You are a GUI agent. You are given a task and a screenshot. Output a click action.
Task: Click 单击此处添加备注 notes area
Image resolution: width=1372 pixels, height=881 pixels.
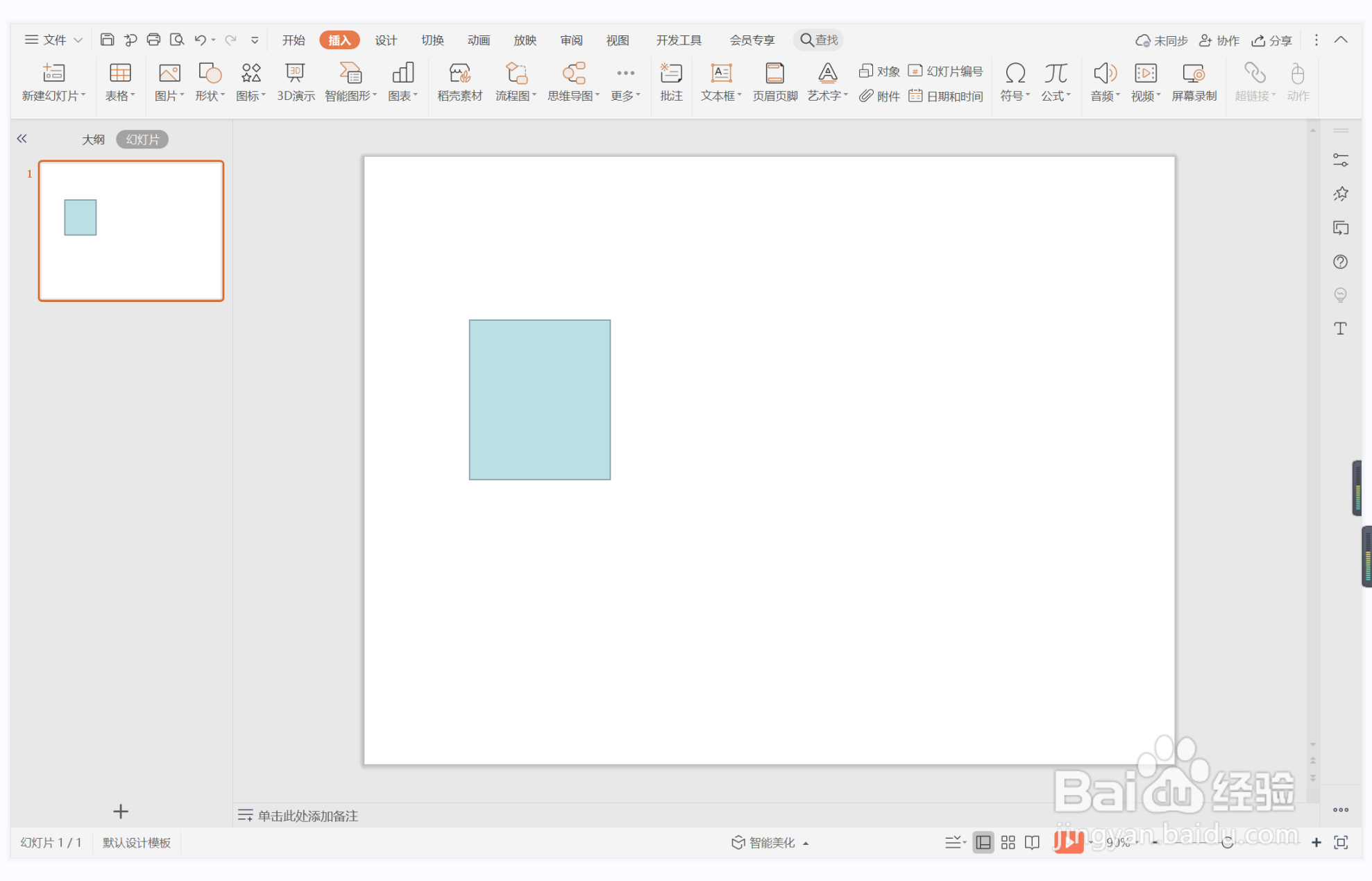pyautogui.click(x=307, y=815)
